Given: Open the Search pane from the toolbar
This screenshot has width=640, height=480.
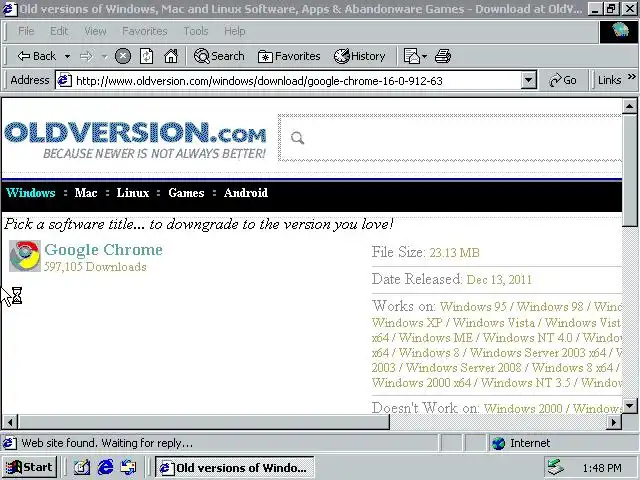Looking at the screenshot, I should (x=219, y=56).
